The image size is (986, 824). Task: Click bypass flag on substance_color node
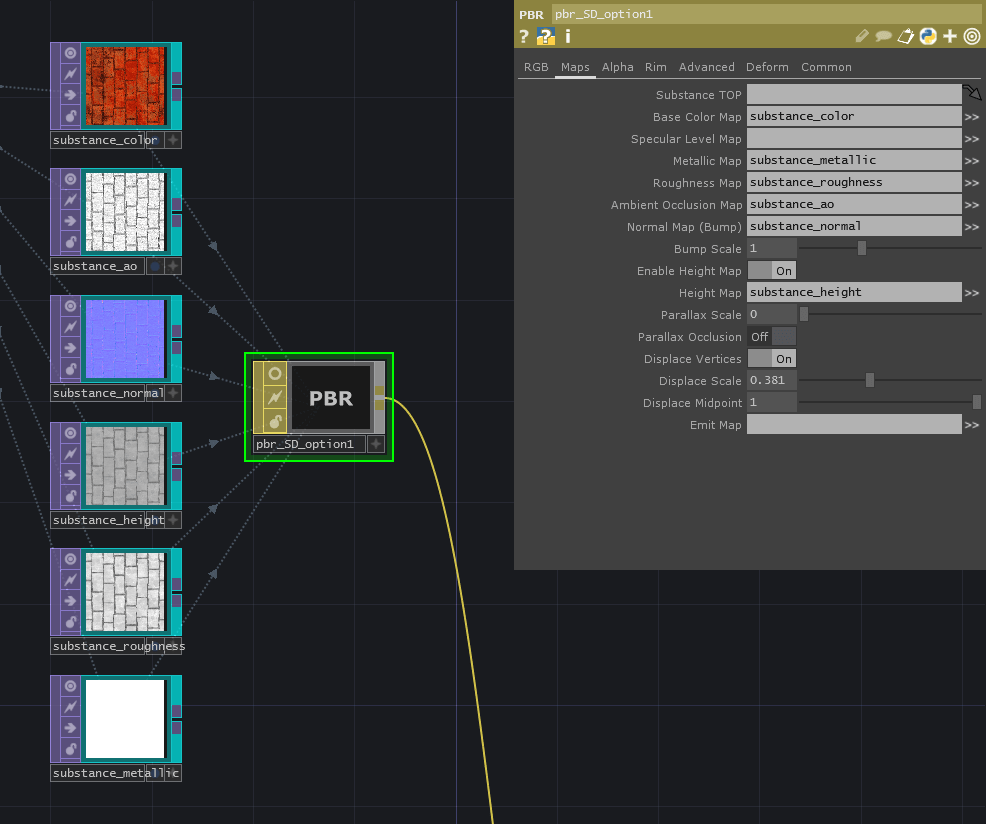point(70,74)
